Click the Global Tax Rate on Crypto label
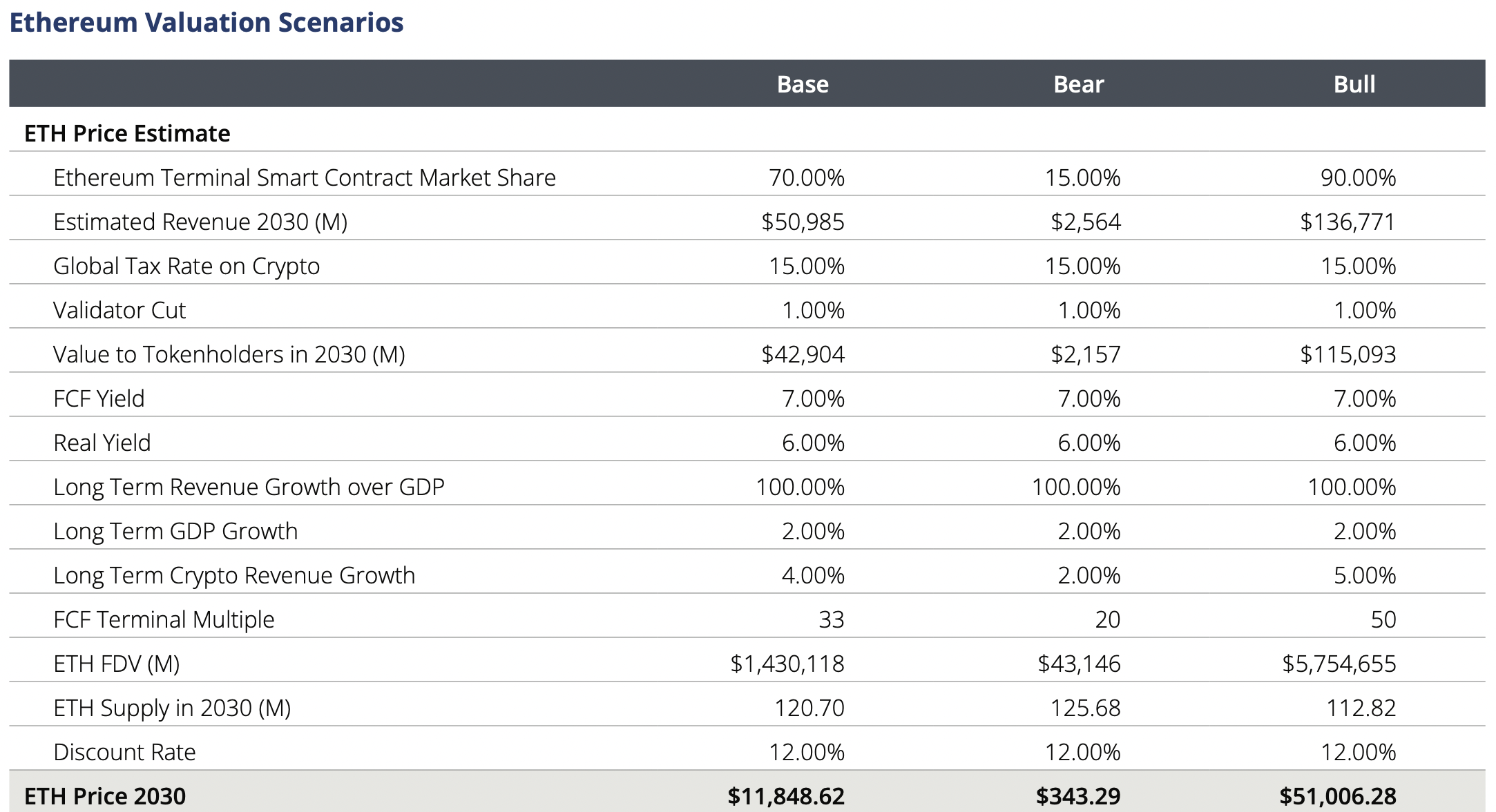This screenshot has height=812, width=1496. [186, 266]
